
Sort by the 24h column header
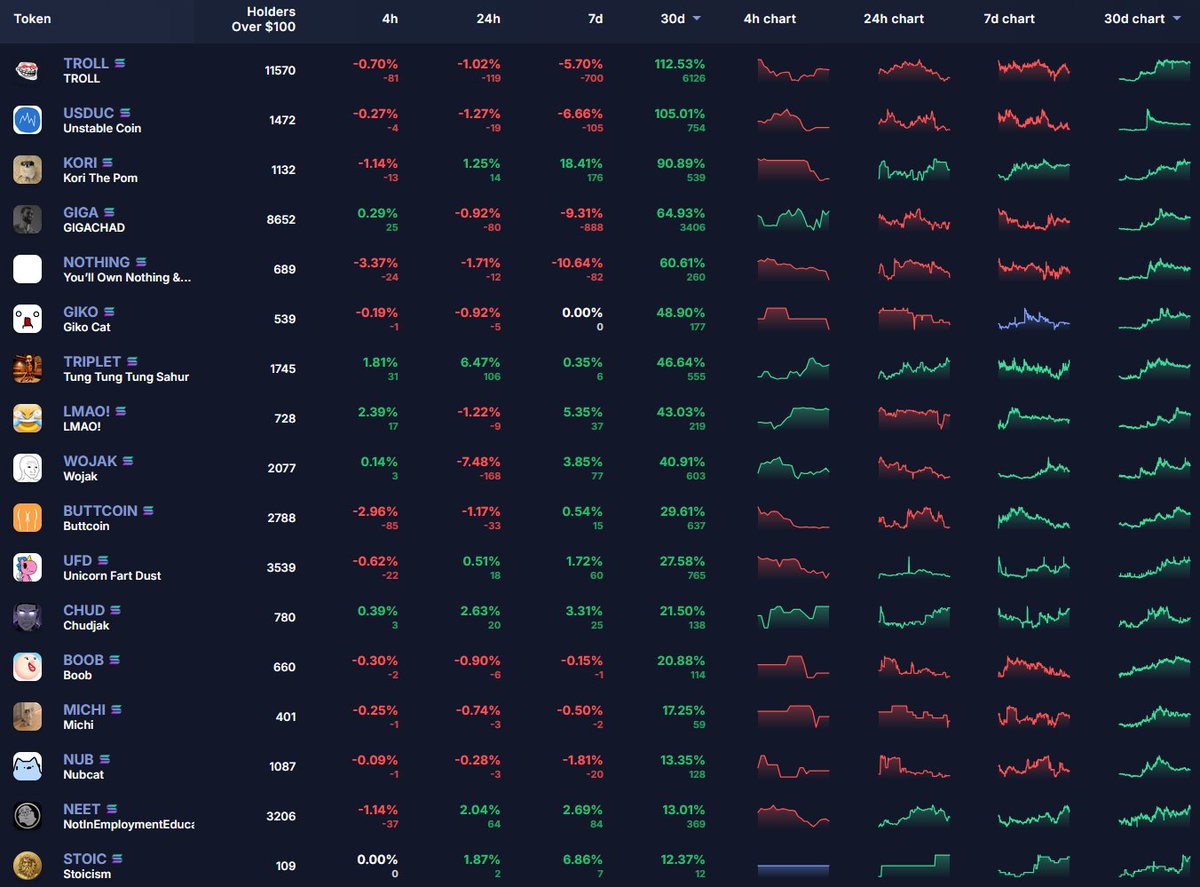pyautogui.click(x=487, y=19)
